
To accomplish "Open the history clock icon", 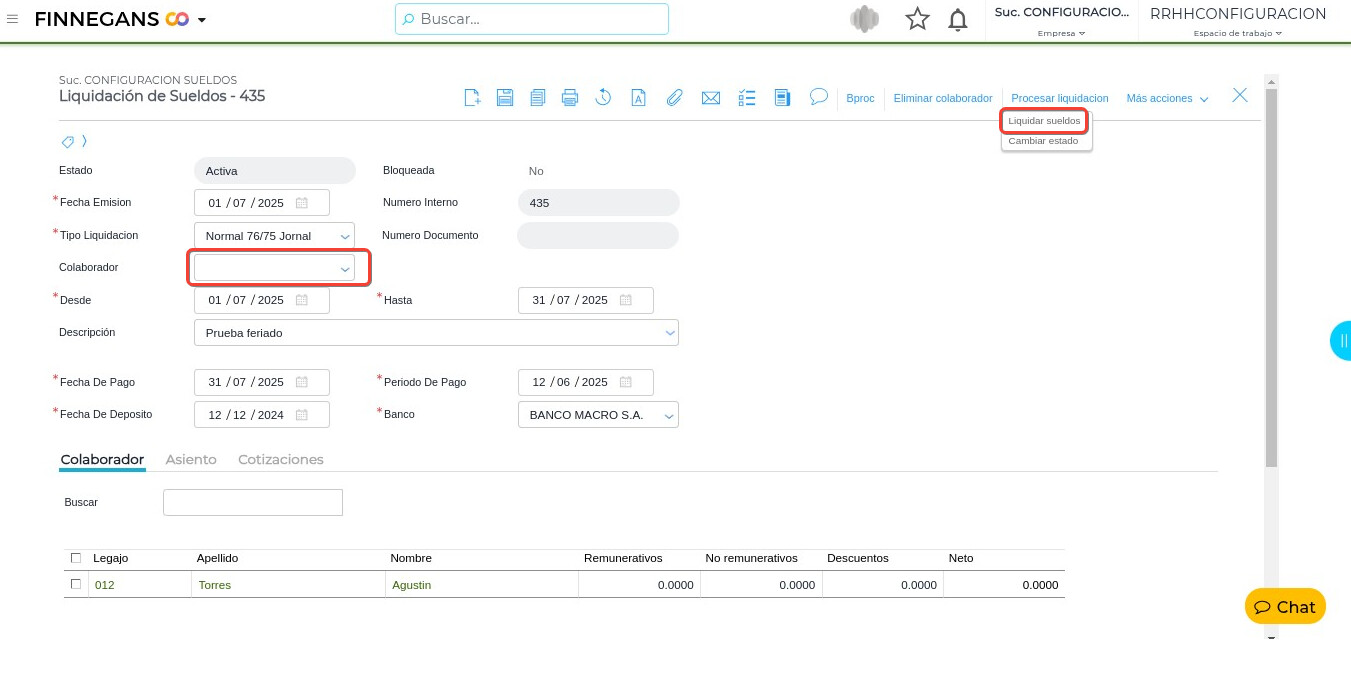I will [x=603, y=98].
